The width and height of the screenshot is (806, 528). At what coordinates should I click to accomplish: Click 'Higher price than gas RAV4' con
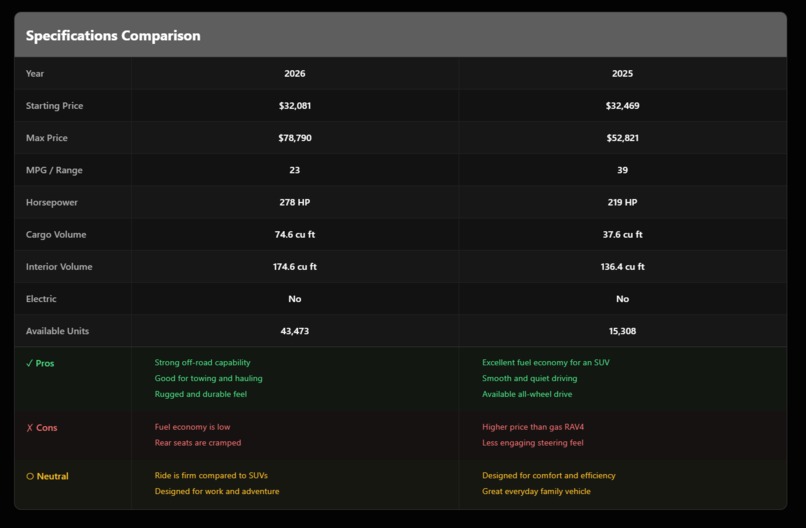point(533,427)
